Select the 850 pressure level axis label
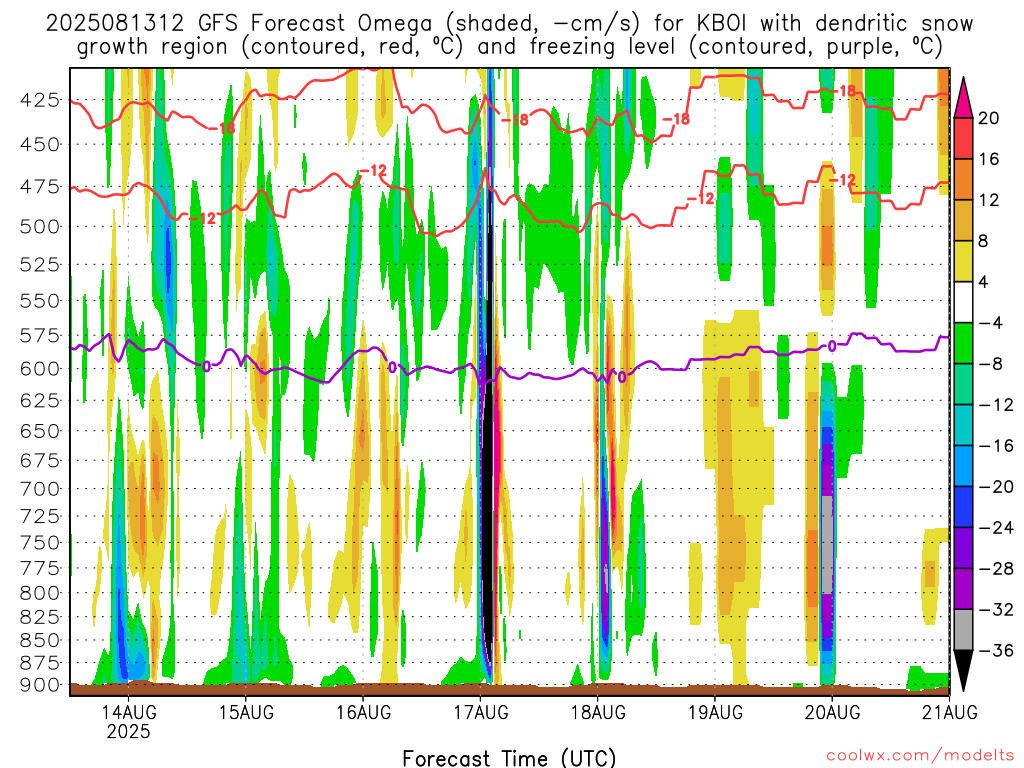Image resolution: width=1024 pixels, height=768 pixels. tap(40, 641)
